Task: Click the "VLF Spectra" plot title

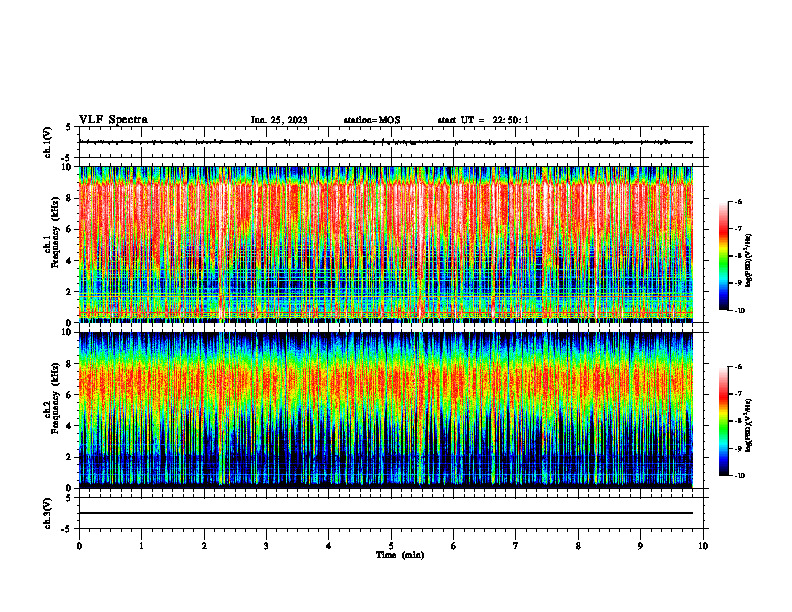Action: click(113, 120)
